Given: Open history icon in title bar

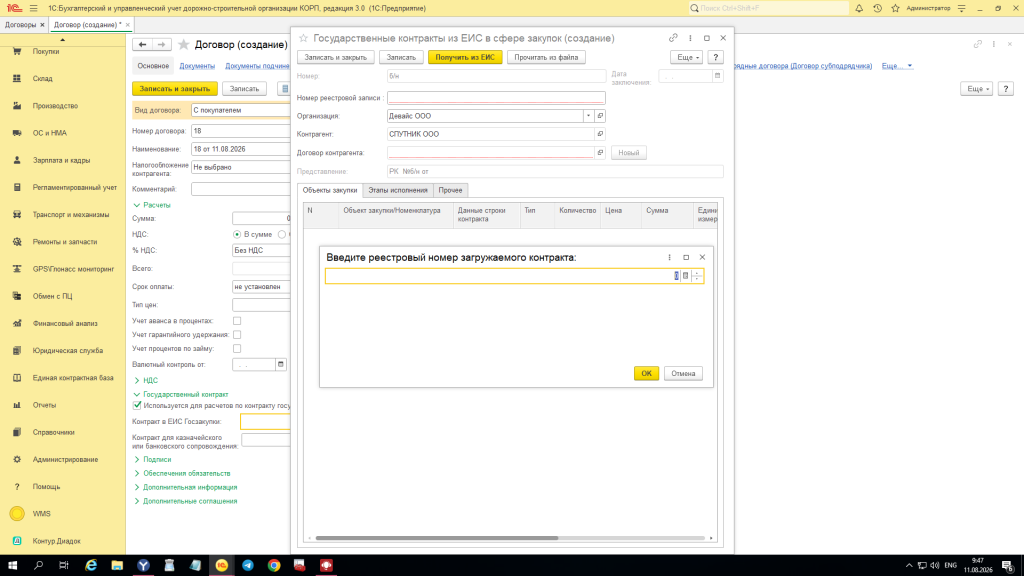Looking at the screenshot, I should point(877,8).
